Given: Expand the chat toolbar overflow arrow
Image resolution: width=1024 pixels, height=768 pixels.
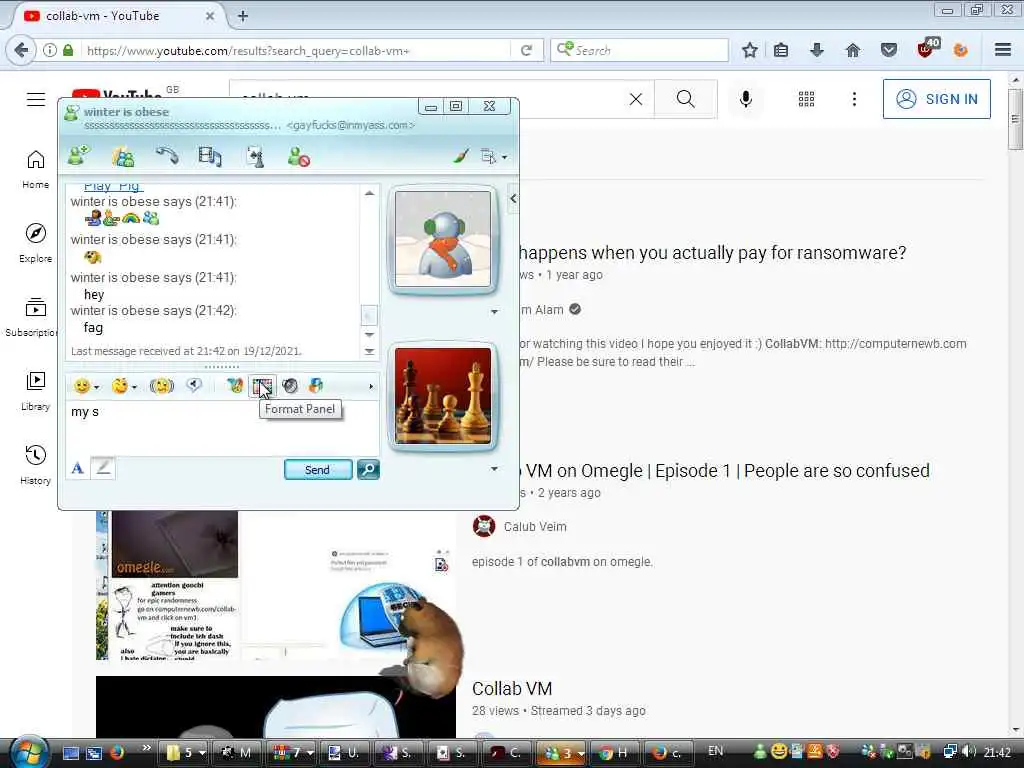Looking at the screenshot, I should point(371,387).
